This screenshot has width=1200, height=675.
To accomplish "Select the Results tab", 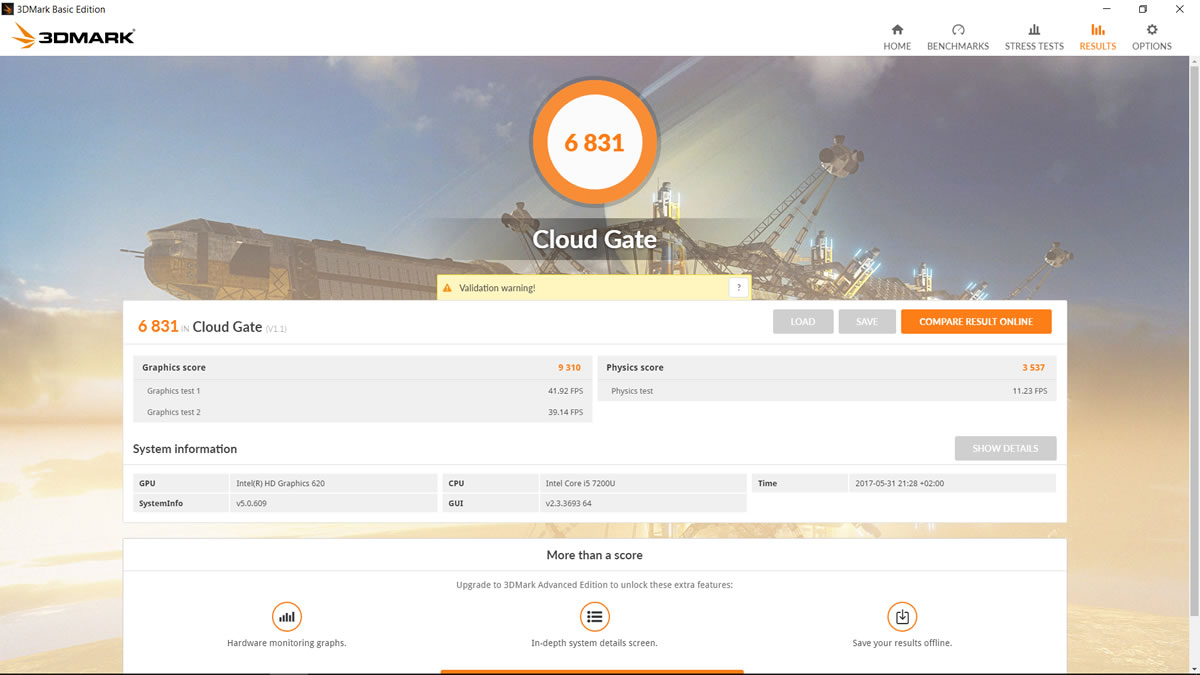I will point(1098,37).
